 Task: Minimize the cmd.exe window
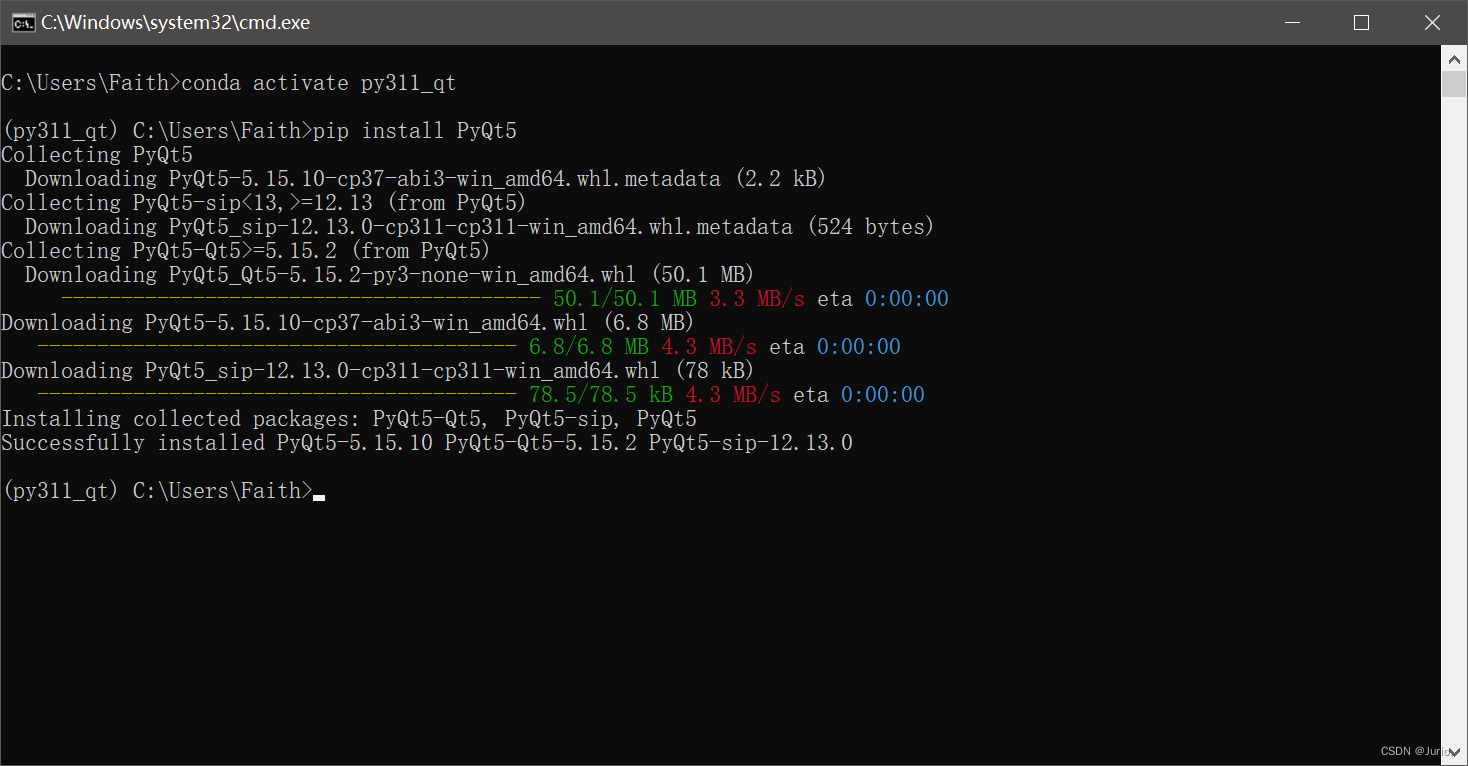(x=1291, y=23)
